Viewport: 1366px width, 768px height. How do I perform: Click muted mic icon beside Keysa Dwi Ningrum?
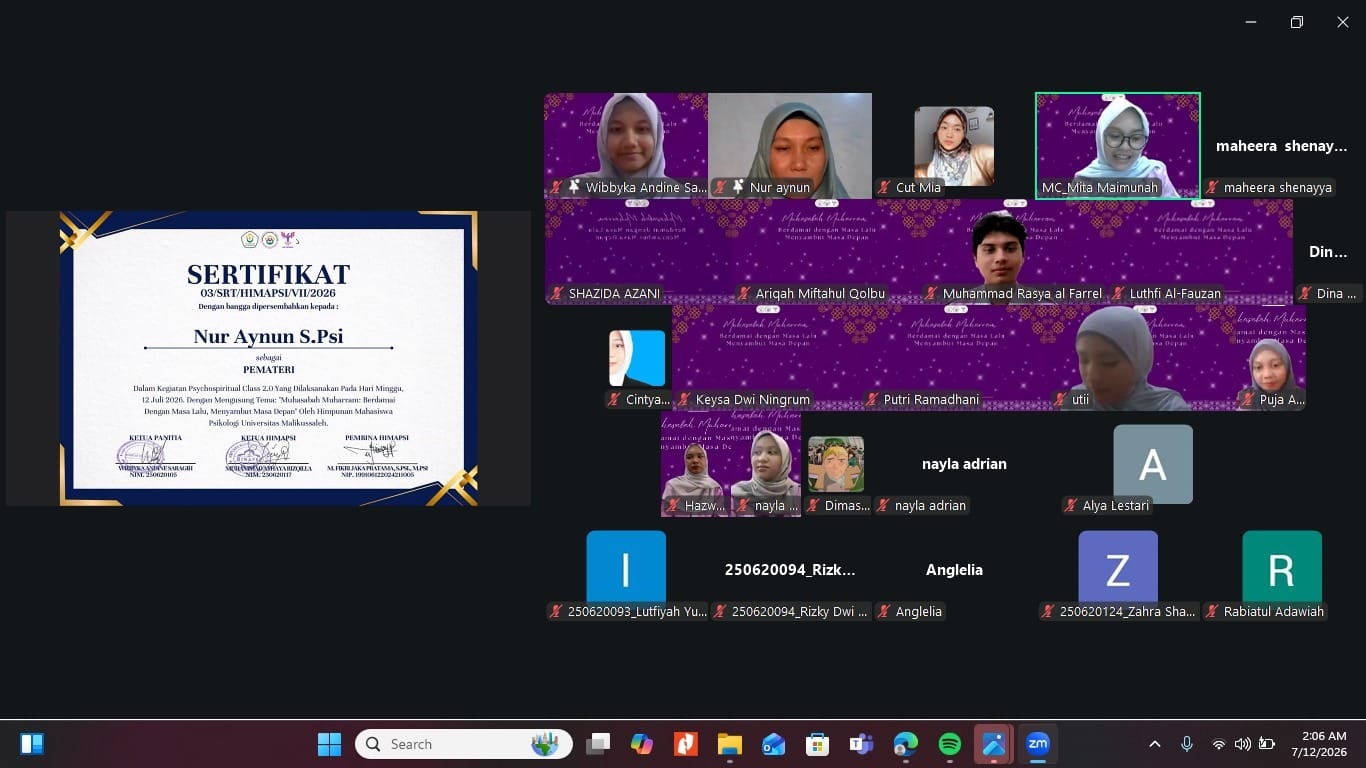(x=684, y=399)
